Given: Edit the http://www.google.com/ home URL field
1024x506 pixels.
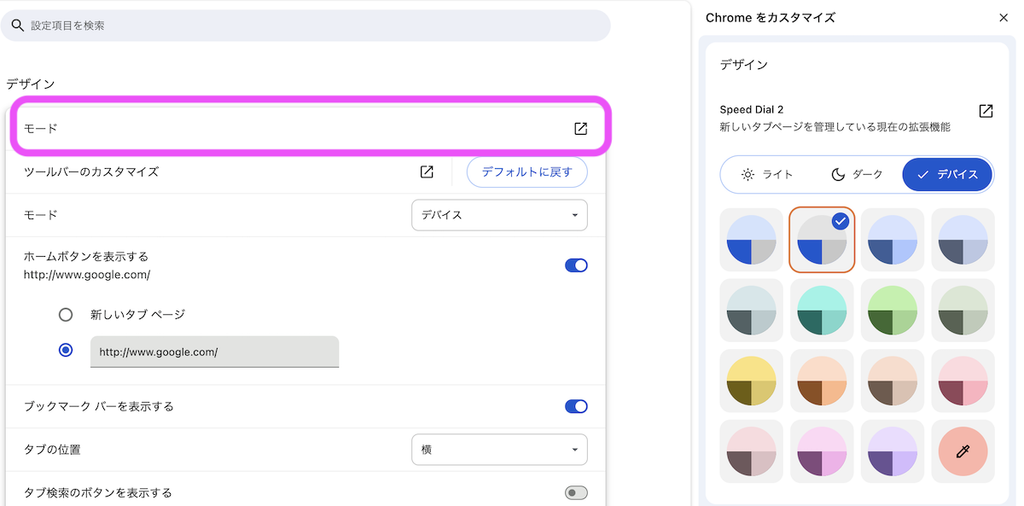Looking at the screenshot, I should [214, 352].
